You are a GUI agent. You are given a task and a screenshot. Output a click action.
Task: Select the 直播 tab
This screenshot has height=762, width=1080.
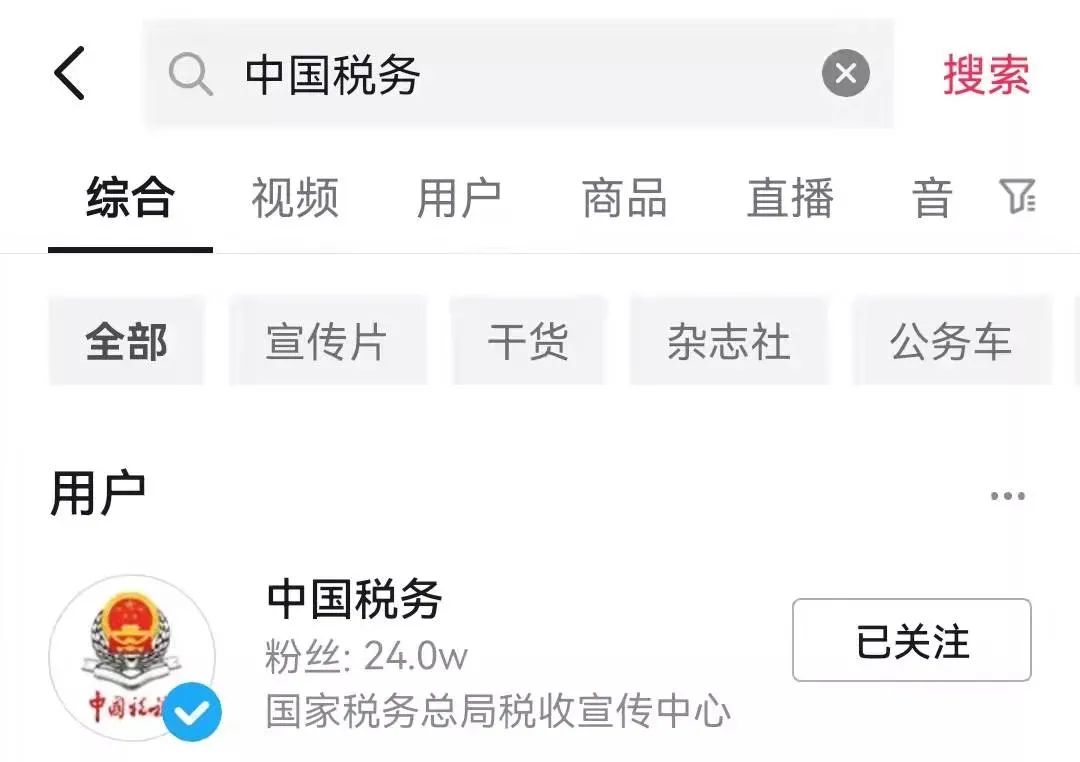[790, 198]
